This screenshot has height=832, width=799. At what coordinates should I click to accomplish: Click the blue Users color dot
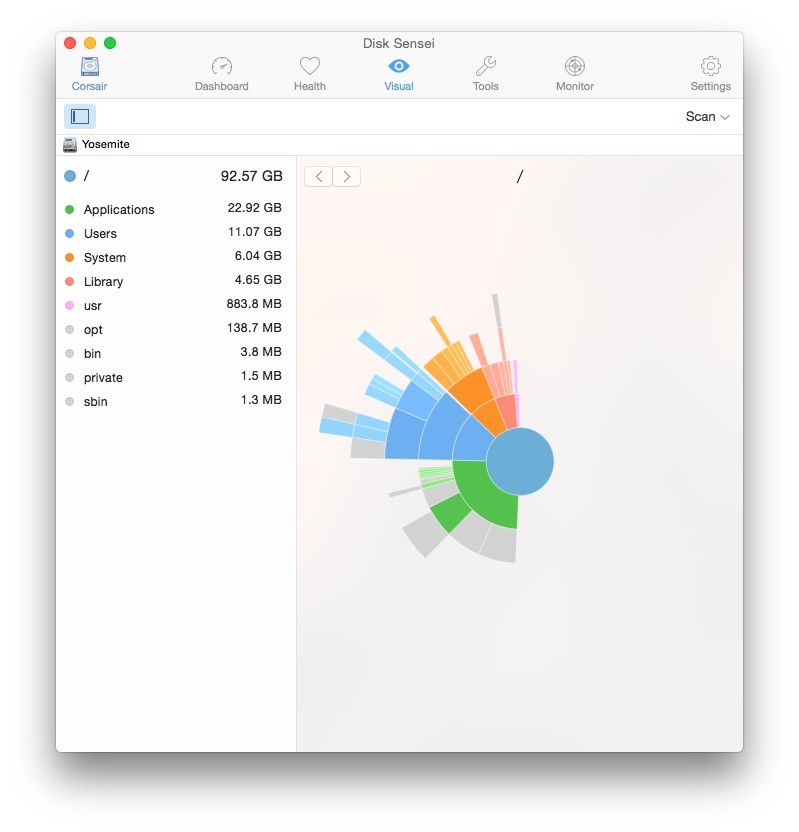coord(70,233)
